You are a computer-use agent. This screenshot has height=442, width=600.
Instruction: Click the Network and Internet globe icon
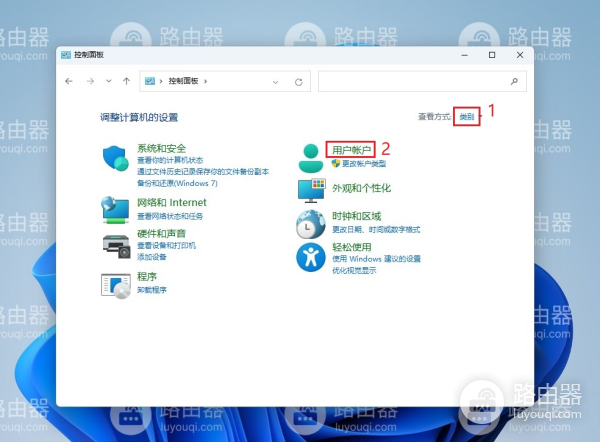[x=115, y=210]
